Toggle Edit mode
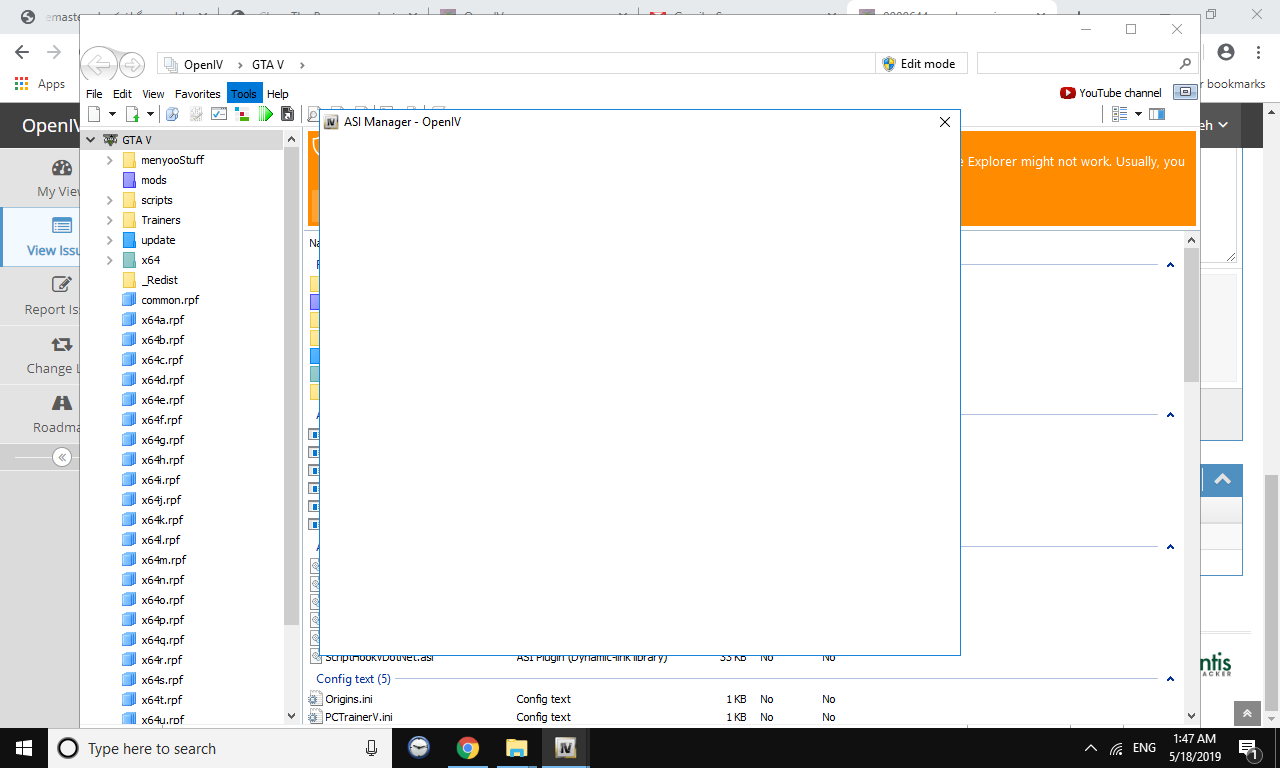Image resolution: width=1280 pixels, height=768 pixels. point(918,64)
